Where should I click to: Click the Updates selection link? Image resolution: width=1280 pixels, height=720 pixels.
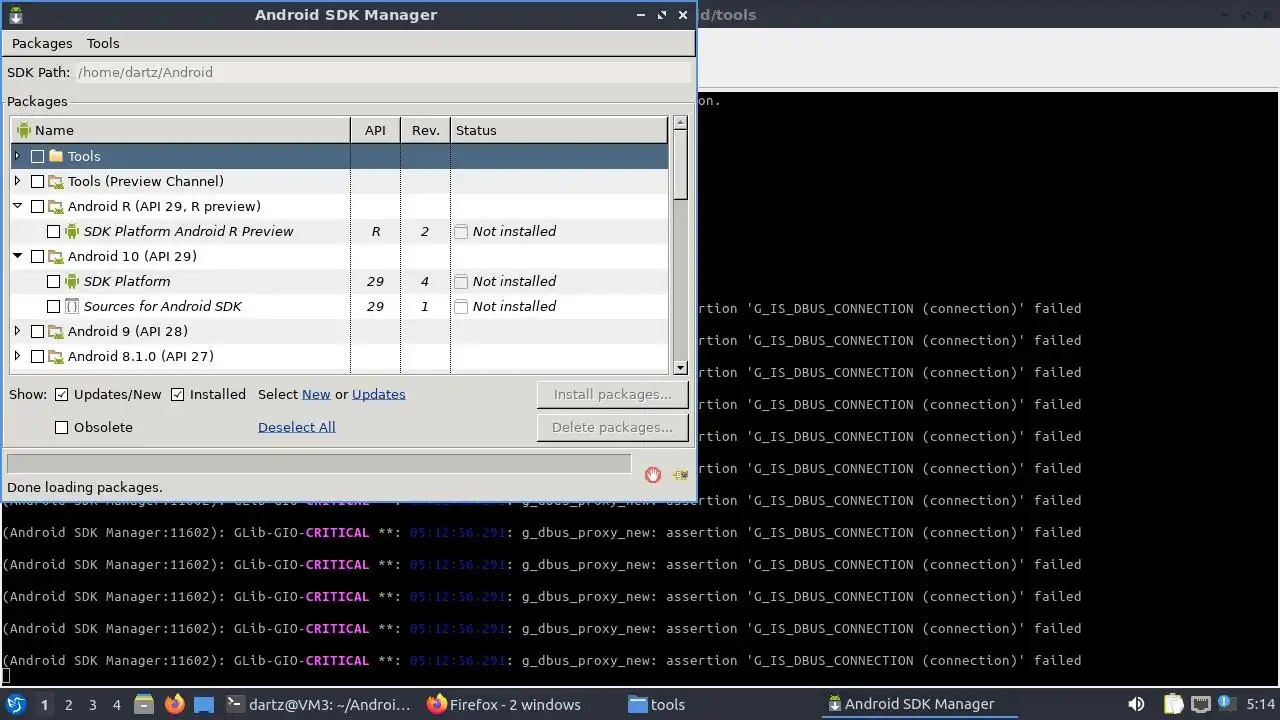379,395
